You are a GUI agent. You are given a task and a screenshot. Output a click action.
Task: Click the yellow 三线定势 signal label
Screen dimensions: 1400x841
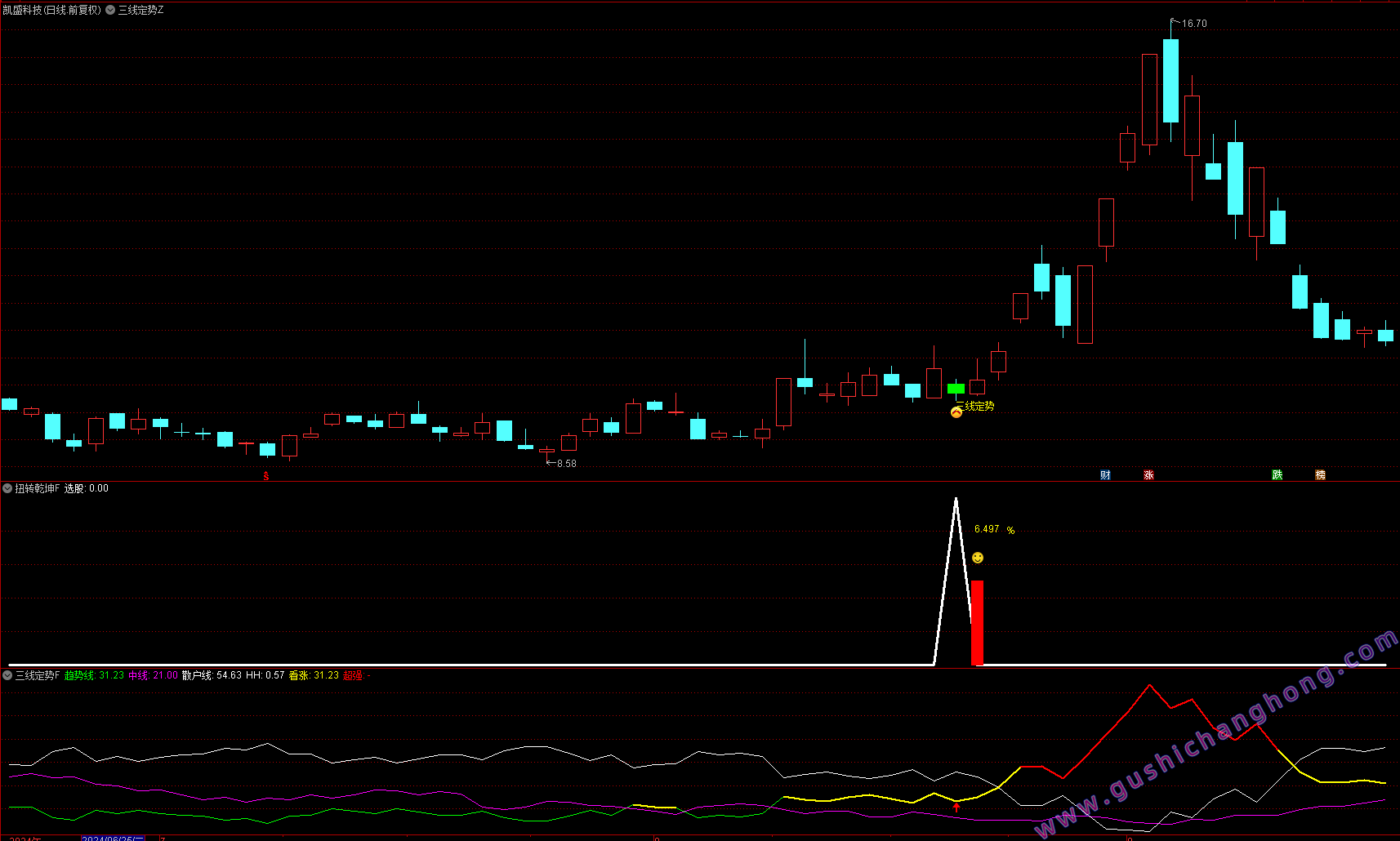975,406
